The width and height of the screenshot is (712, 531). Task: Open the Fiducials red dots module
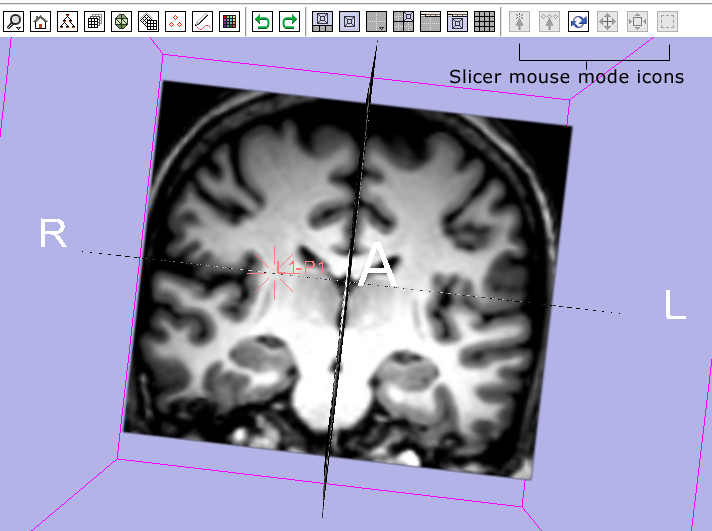tap(175, 20)
